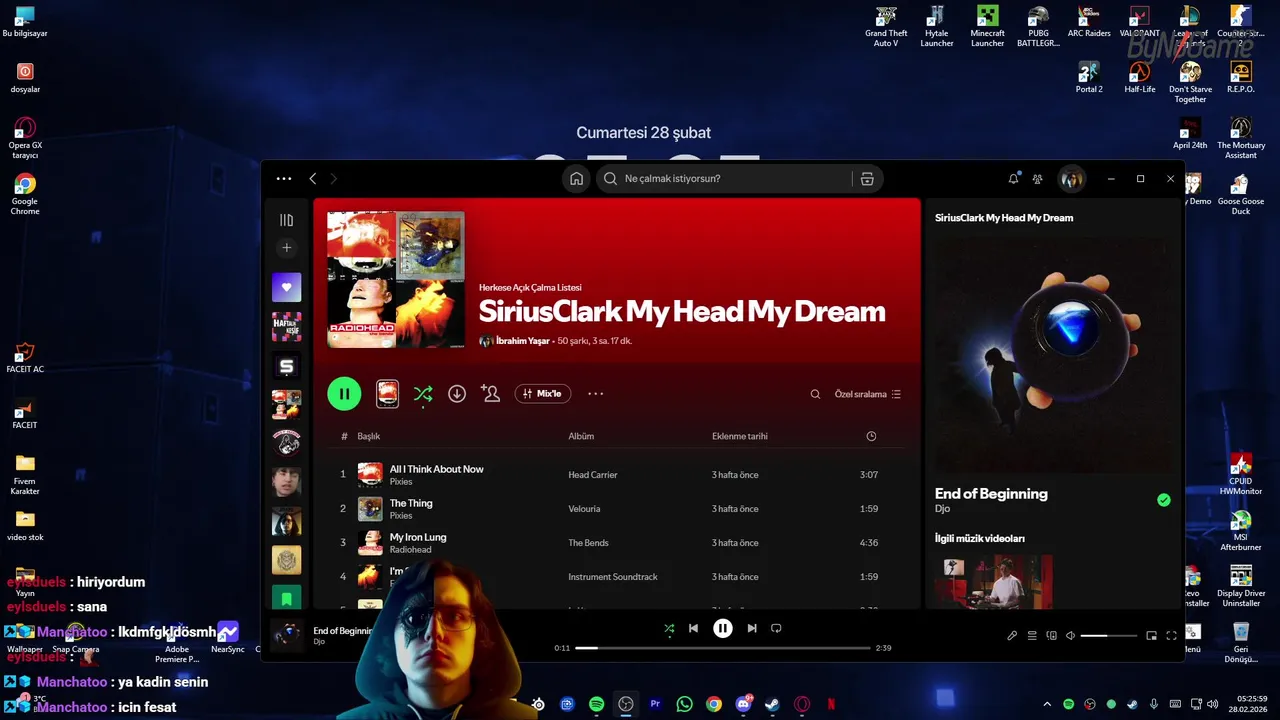This screenshot has height=720, width=1280.
Task: Open The Bends album link
Action: (x=587, y=543)
